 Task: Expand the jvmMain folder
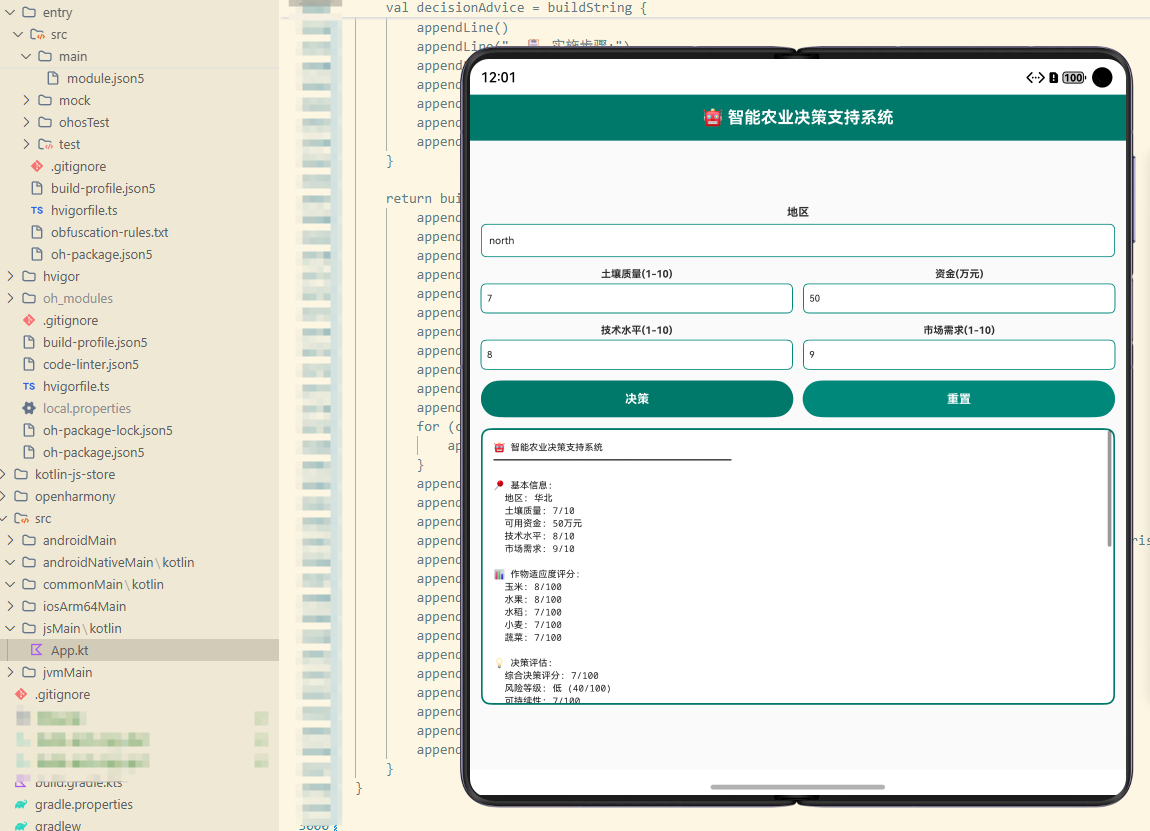point(10,672)
